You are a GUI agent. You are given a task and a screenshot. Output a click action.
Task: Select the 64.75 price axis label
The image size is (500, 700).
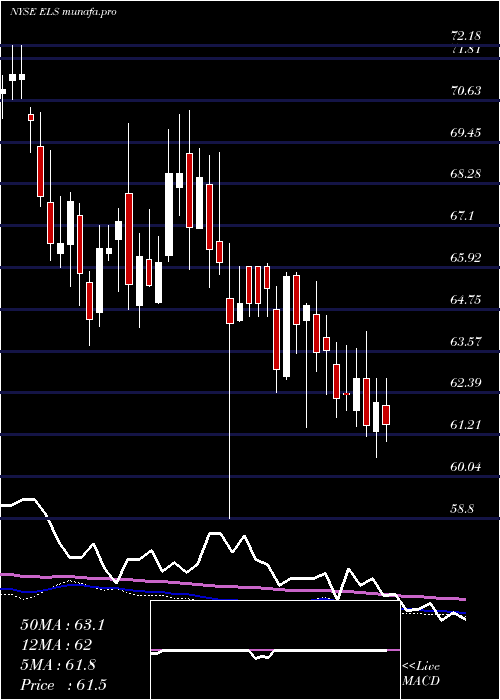pos(466,300)
